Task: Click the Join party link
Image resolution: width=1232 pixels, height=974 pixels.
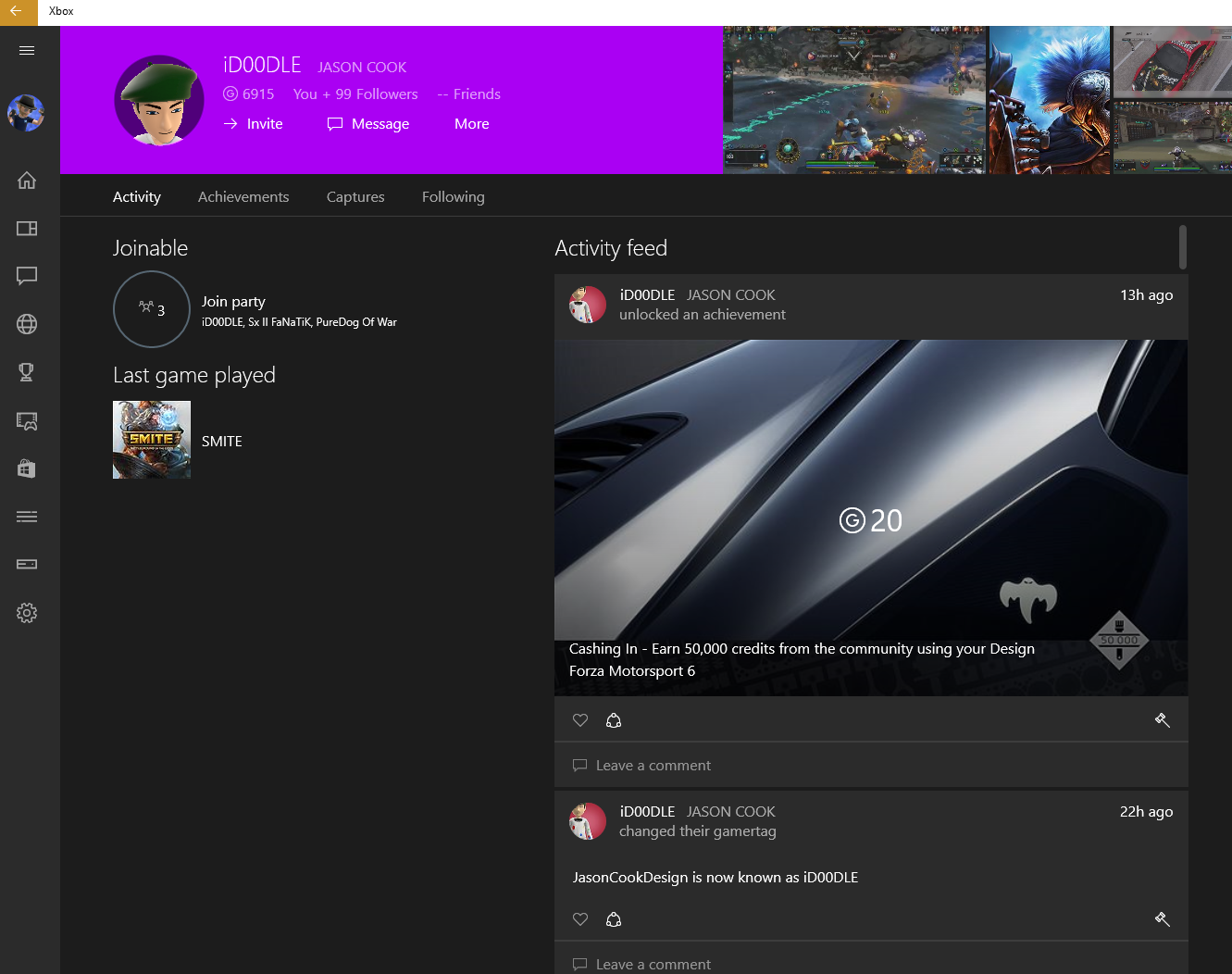Action: (233, 302)
